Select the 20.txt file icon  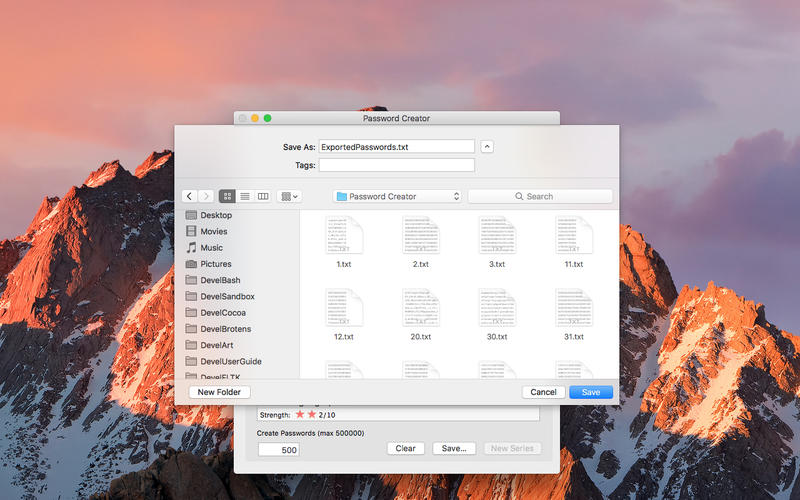[x=421, y=308]
